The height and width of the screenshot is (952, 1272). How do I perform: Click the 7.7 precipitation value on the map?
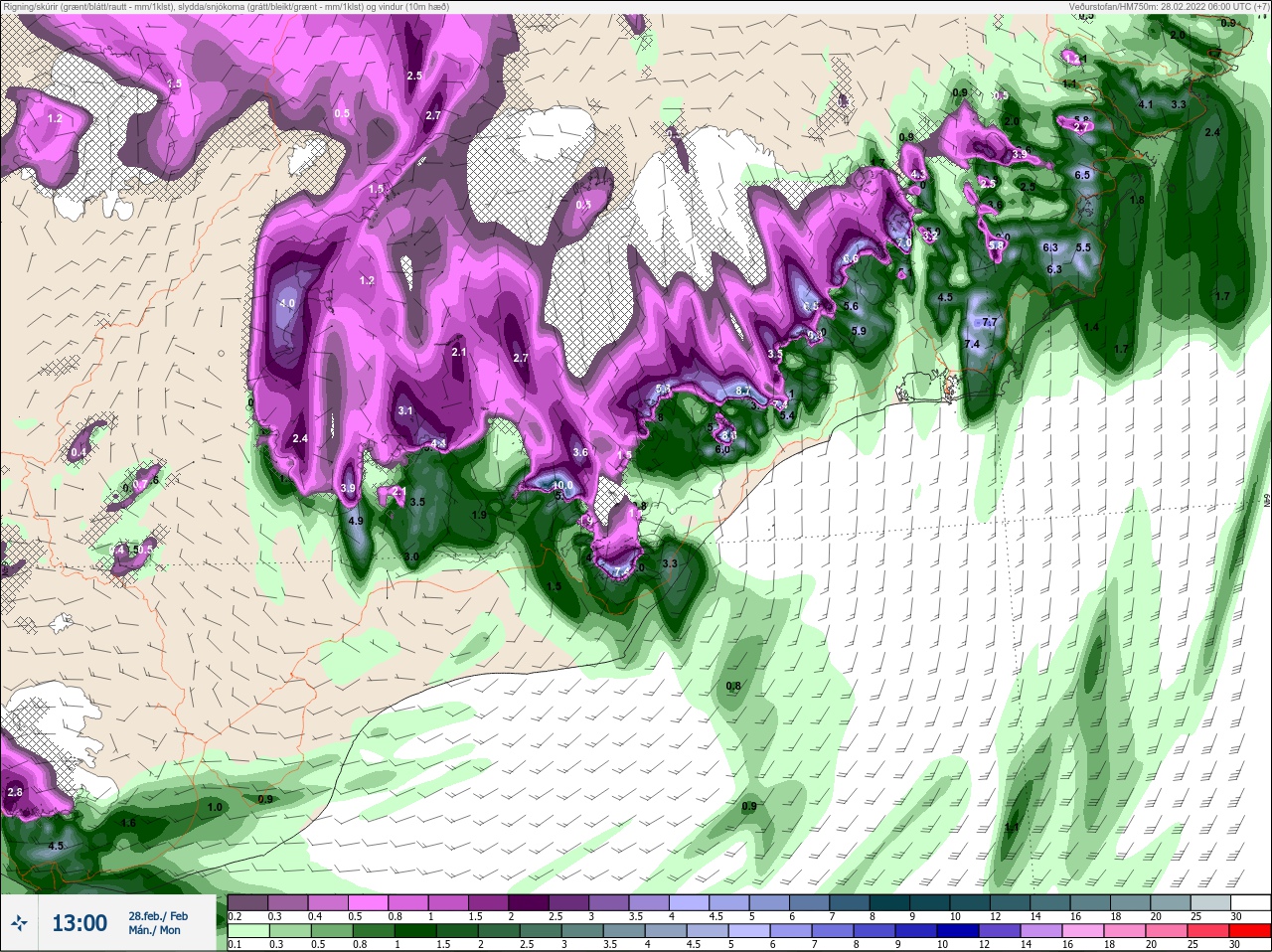tap(989, 322)
